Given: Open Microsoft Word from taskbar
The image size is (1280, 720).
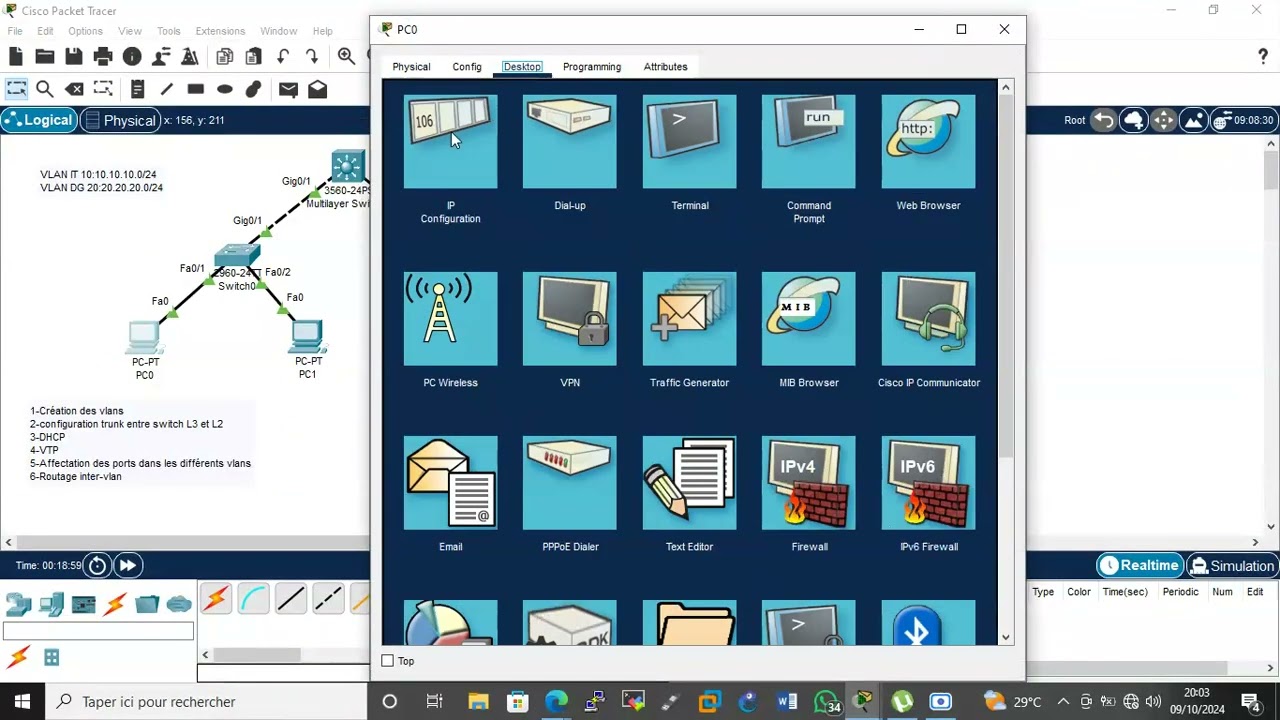Looking at the screenshot, I should (x=786, y=702).
